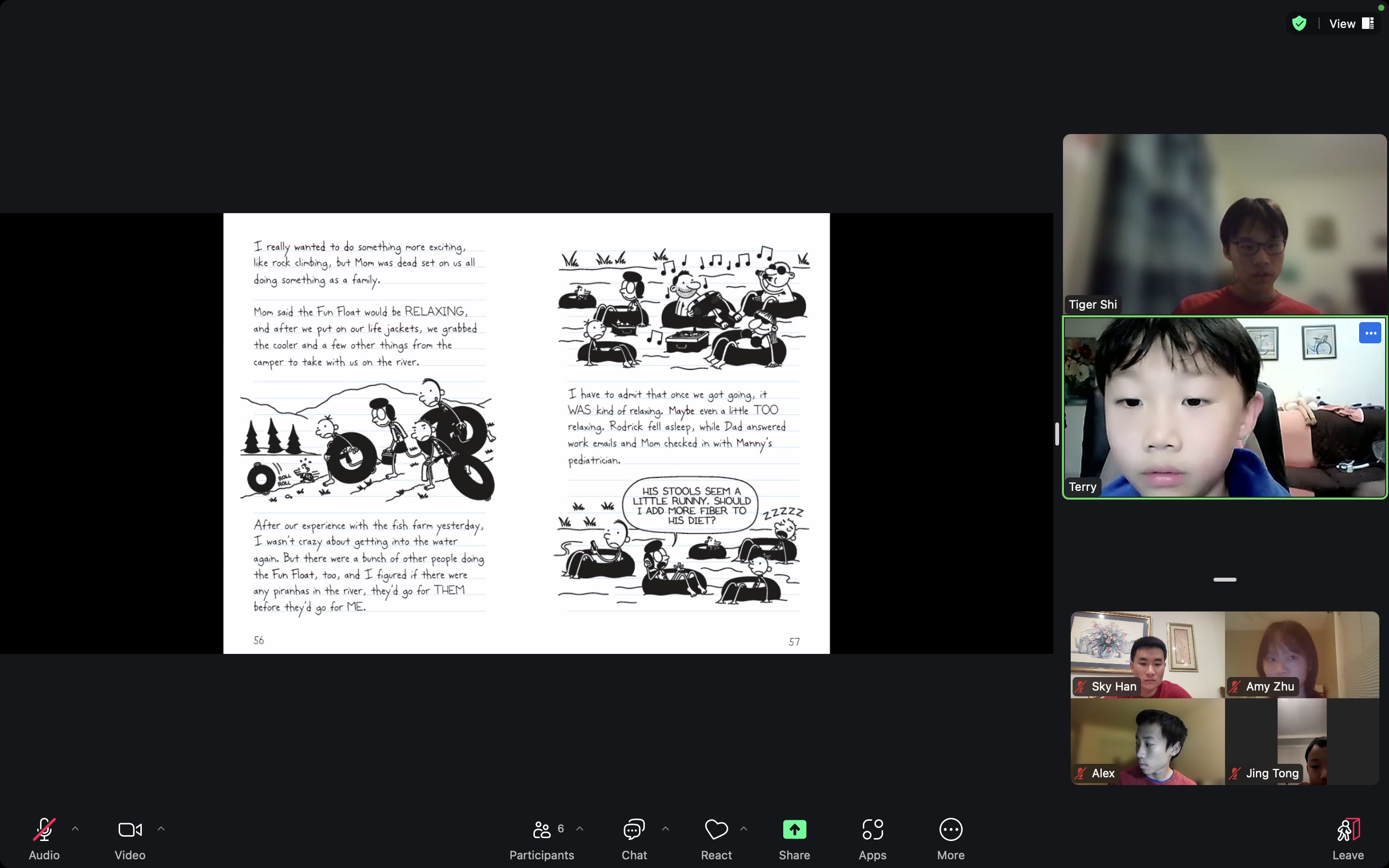Leave the meeting
Image resolution: width=1389 pixels, height=868 pixels.
1348,839
